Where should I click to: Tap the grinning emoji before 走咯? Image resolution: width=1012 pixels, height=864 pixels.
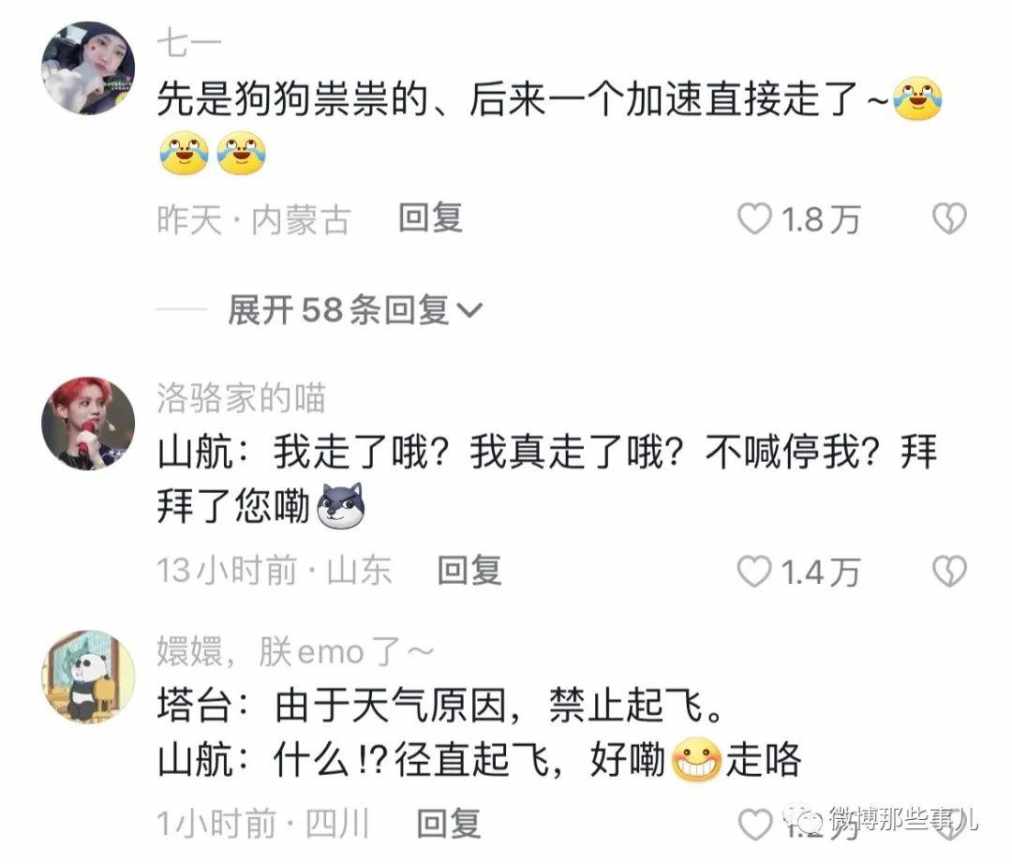pyautogui.click(x=696, y=760)
